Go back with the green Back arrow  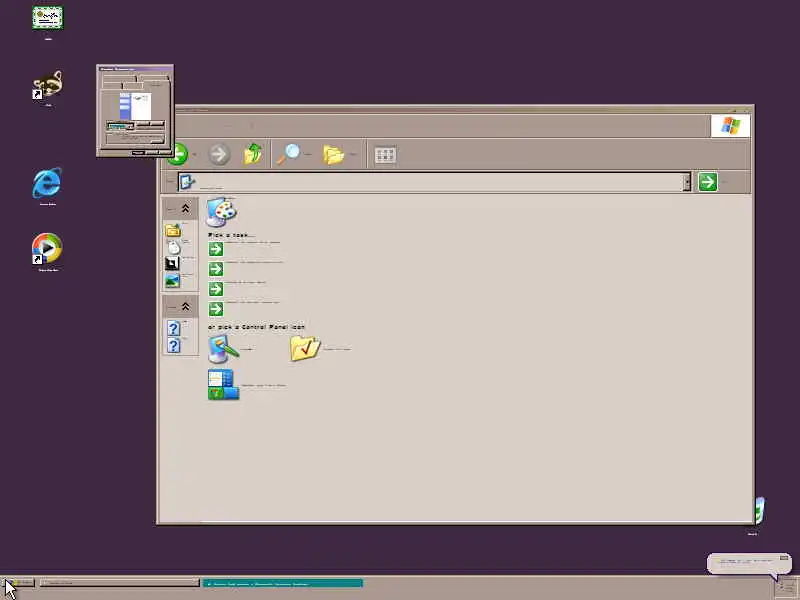[180, 154]
